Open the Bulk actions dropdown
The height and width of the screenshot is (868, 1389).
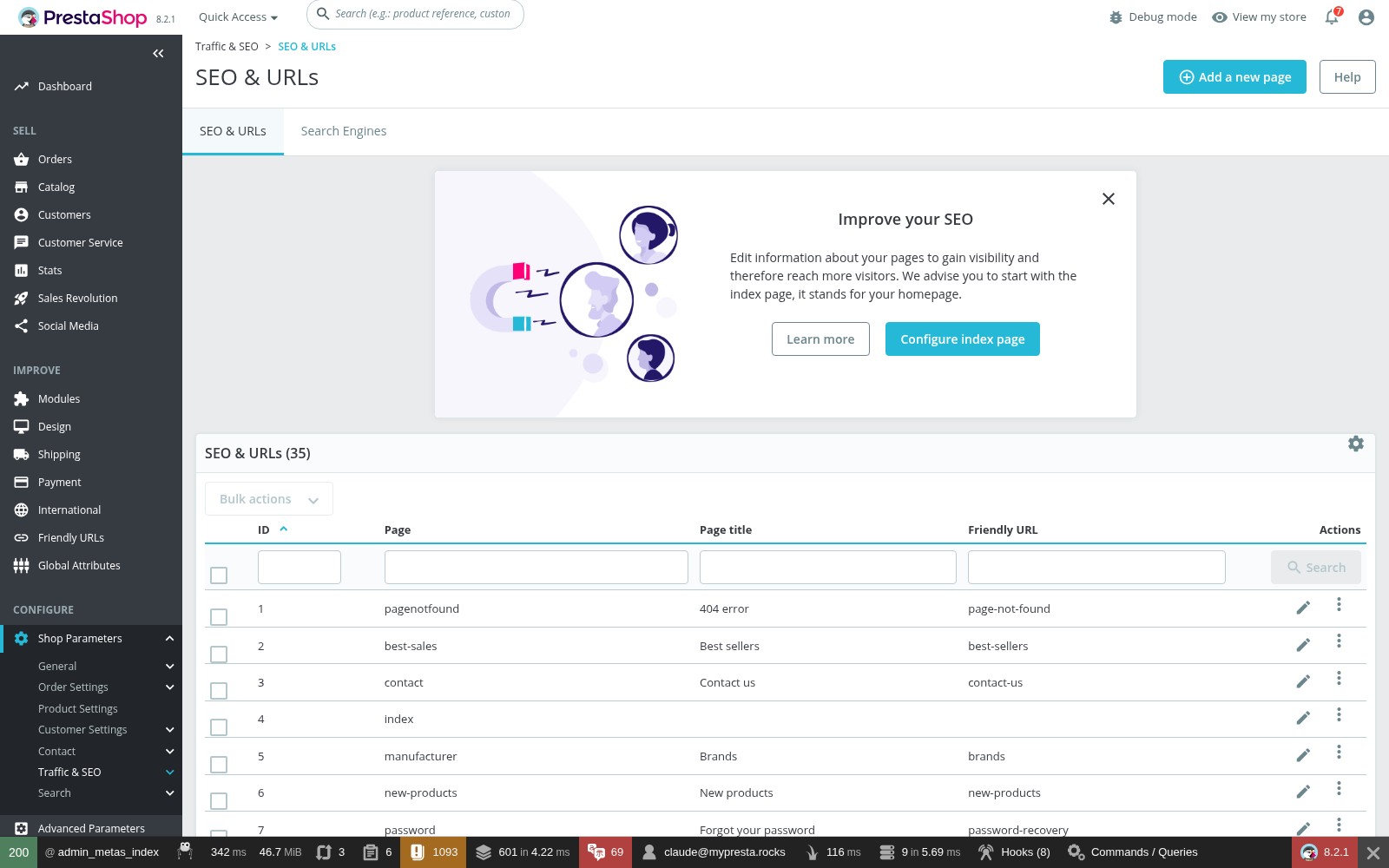click(269, 499)
